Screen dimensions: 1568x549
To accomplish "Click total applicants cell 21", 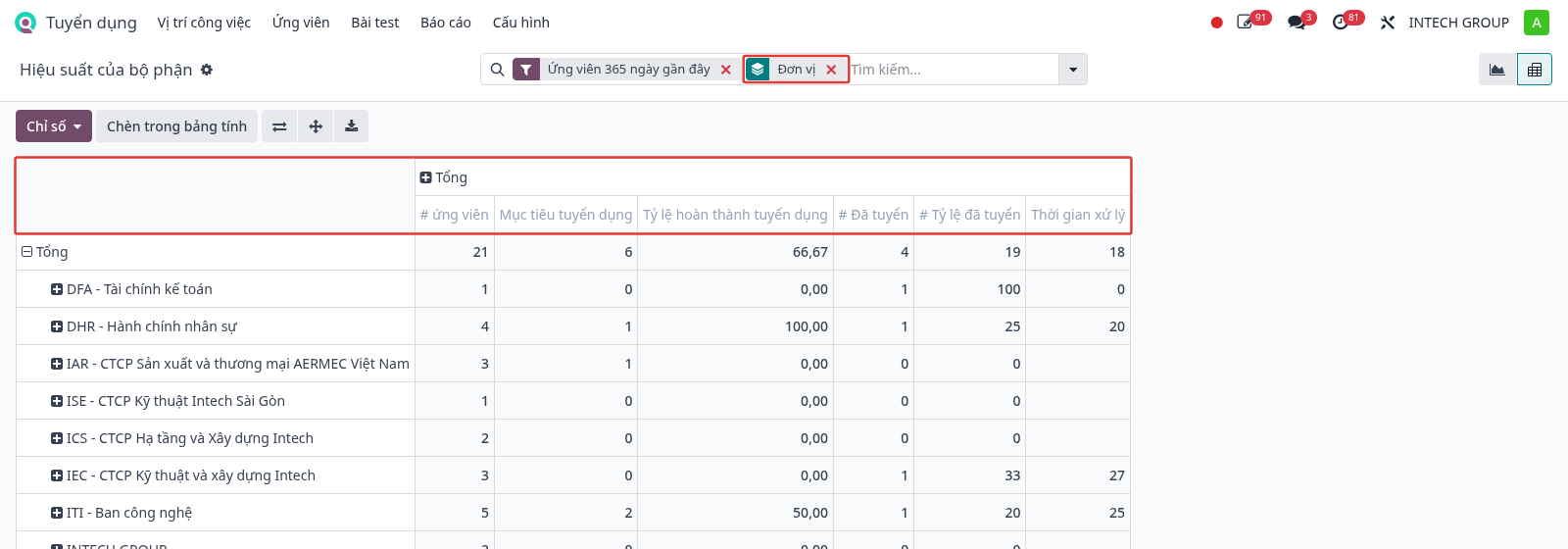I will tap(455, 252).
